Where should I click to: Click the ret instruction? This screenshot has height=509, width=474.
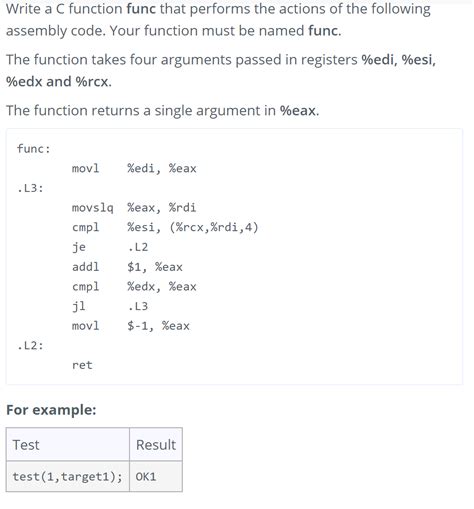pyautogui.click(x=82, y=365)
